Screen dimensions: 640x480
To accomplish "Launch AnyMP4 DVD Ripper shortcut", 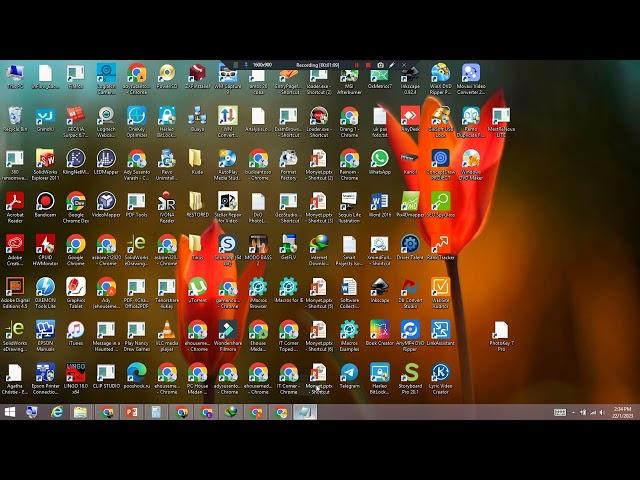I will coord(410,335).
